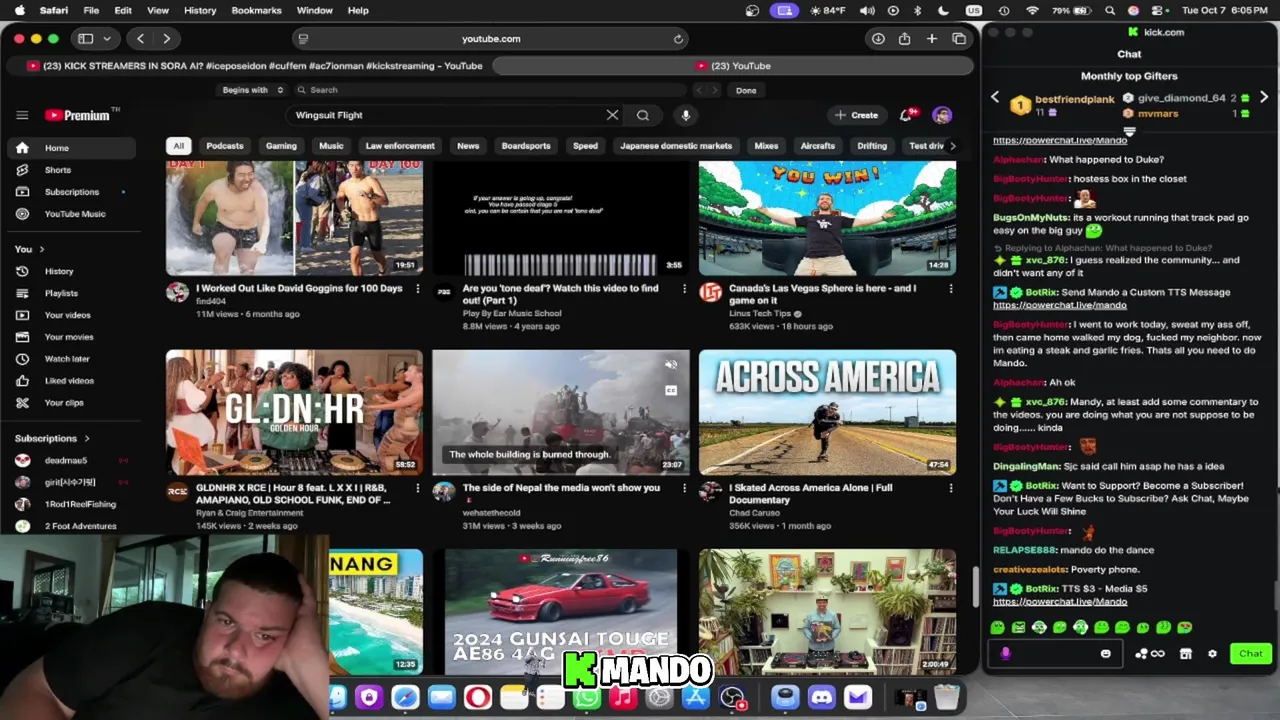Click Kick chat message input field

point(1055,654)
